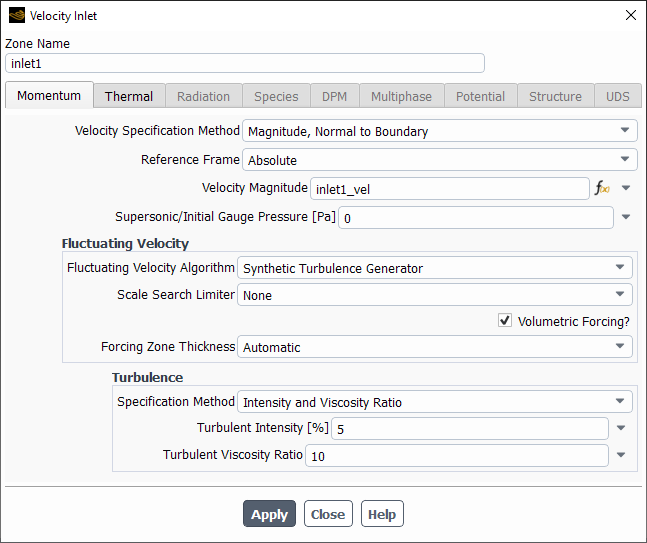Click the expression (fx) icon for Velocity Magnitude
This screenshot has height=543, width=647.
click(x=602, y=188)
